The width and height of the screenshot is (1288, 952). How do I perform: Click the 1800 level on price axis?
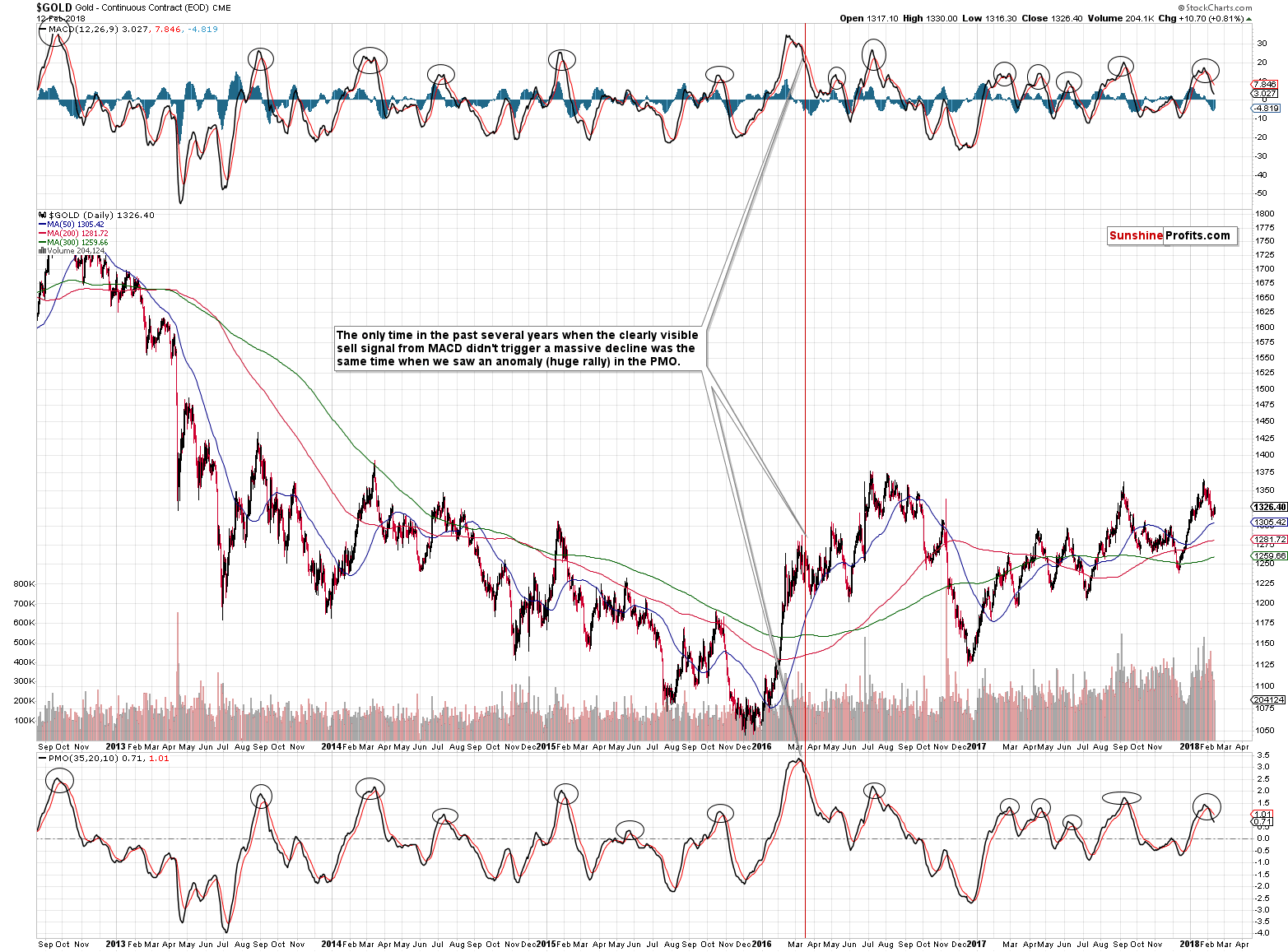pos(1265,214)
